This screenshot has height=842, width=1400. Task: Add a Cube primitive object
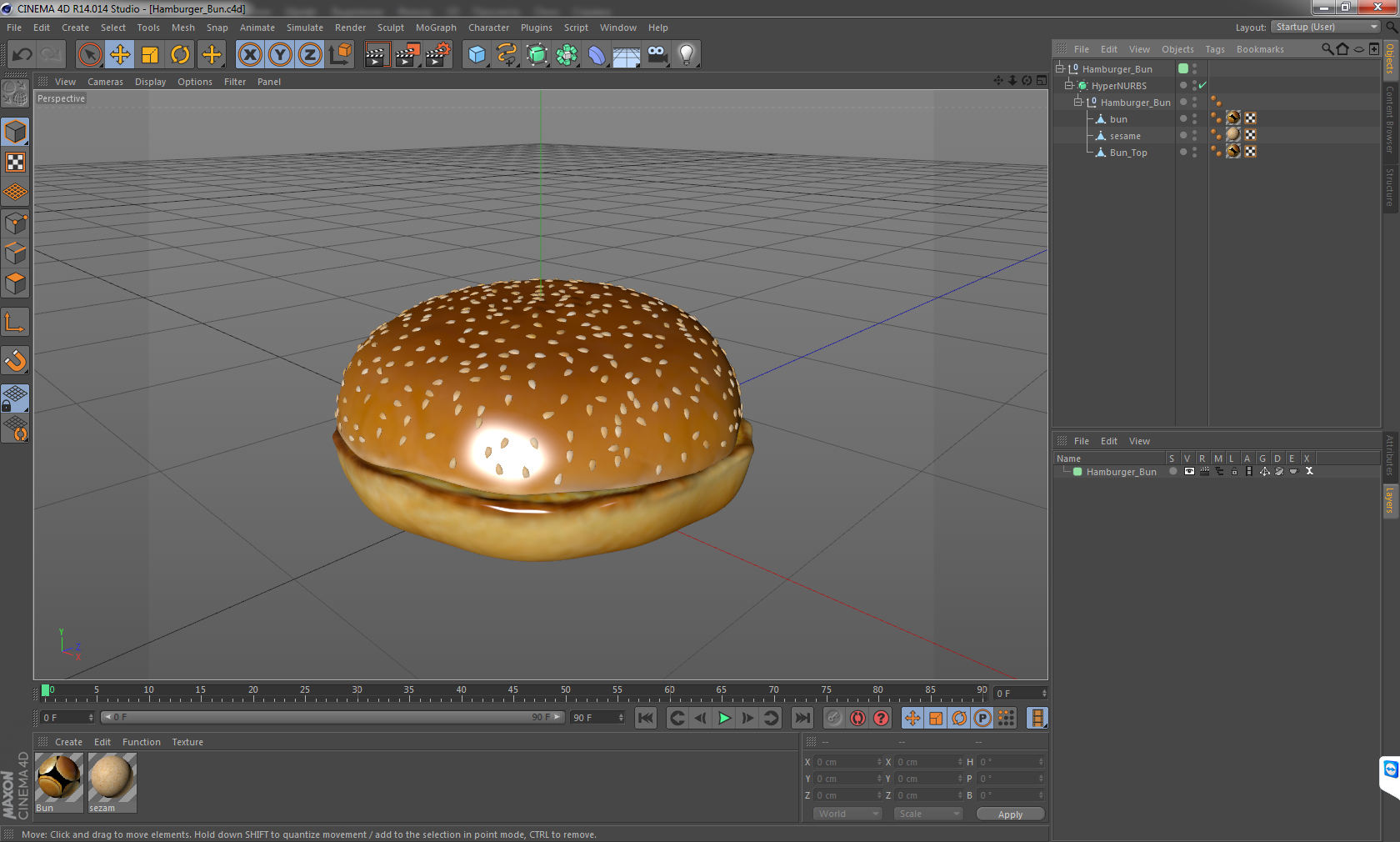477,55
